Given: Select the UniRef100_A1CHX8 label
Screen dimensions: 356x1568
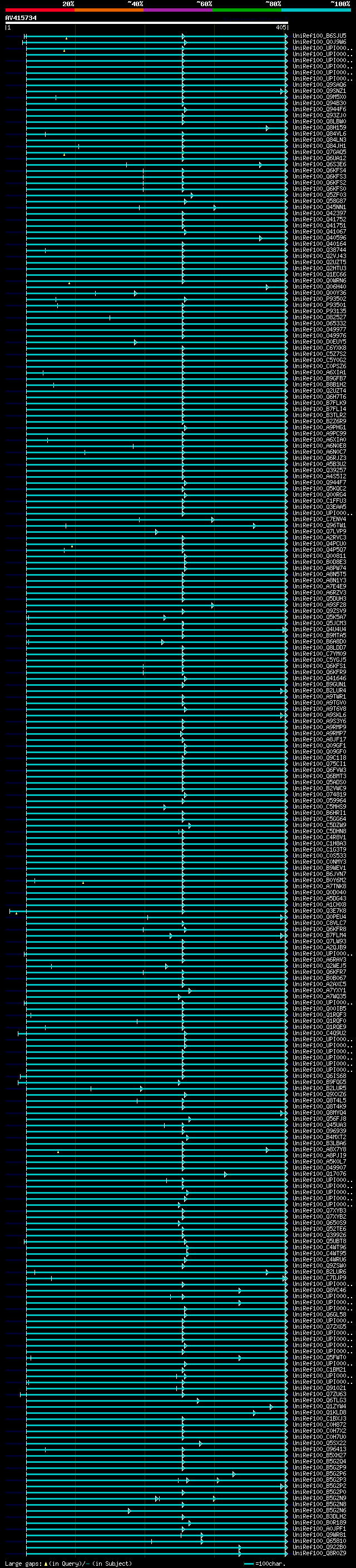Looking at the screenshot, I should pyautogui.click(x=319, y=904).
